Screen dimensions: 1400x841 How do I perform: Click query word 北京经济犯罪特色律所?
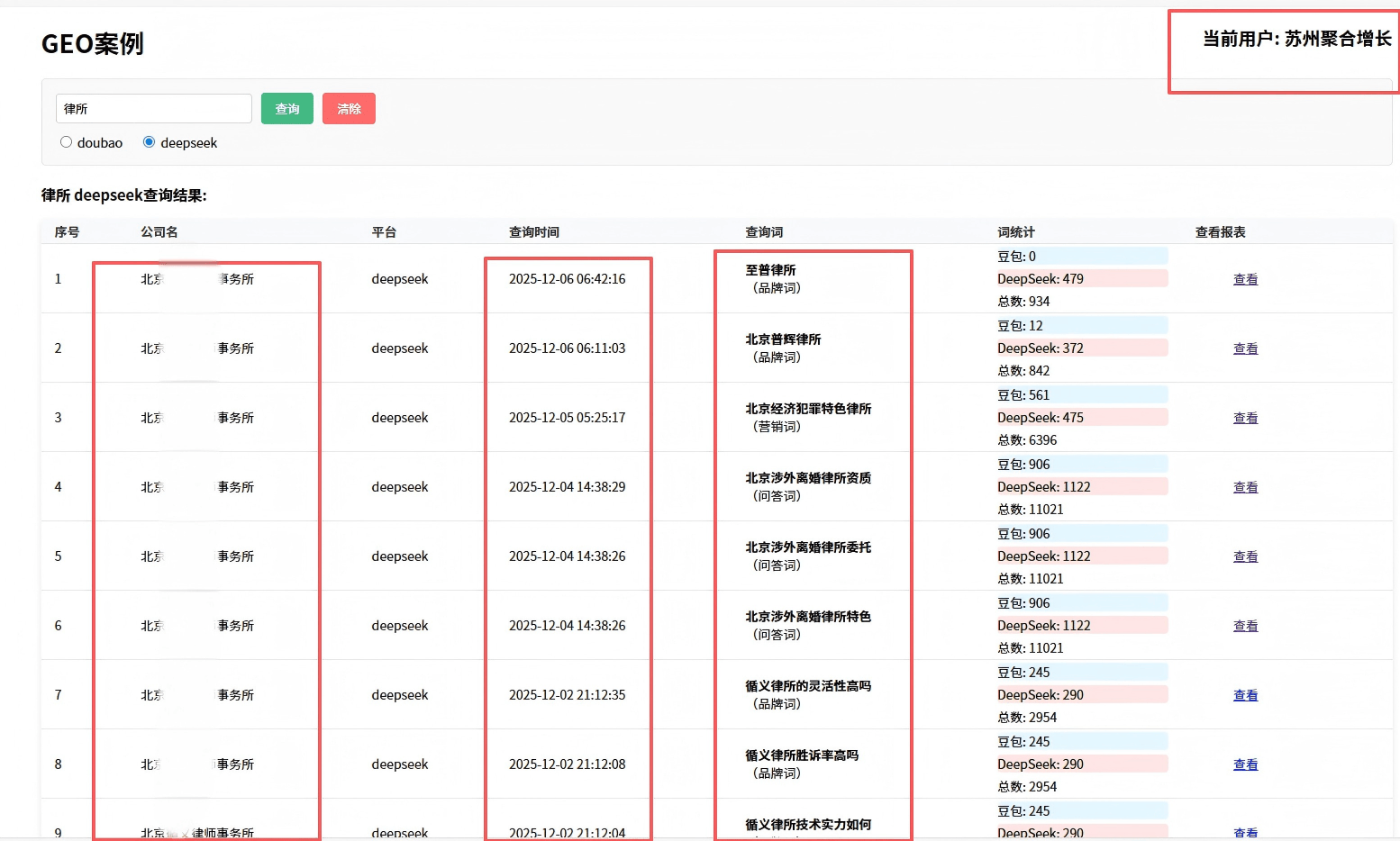[808, 409]
